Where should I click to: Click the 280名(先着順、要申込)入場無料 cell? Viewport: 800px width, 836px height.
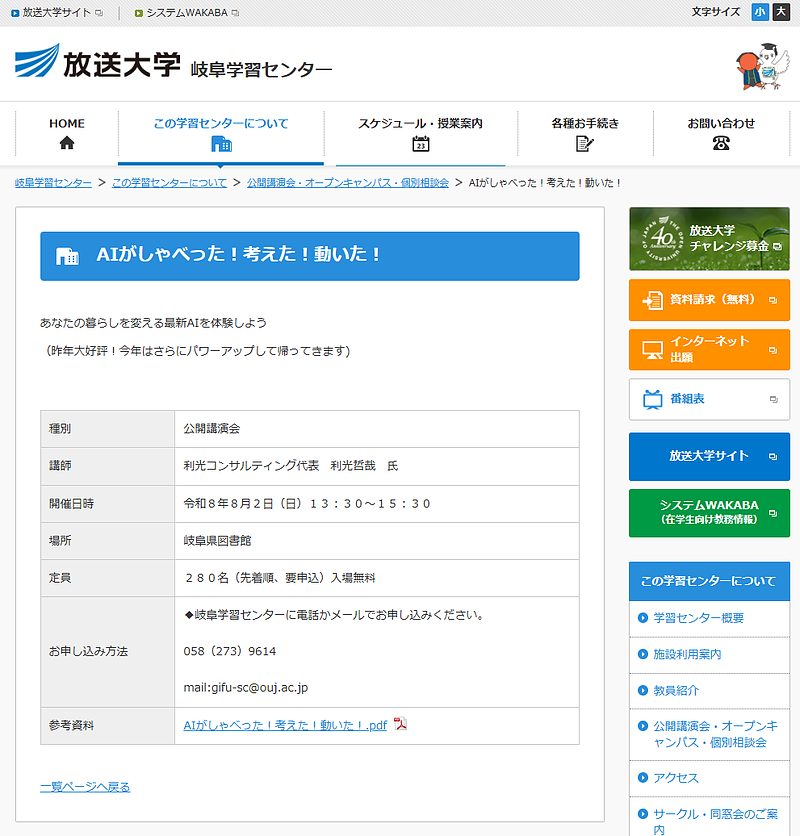coord(377,578)
